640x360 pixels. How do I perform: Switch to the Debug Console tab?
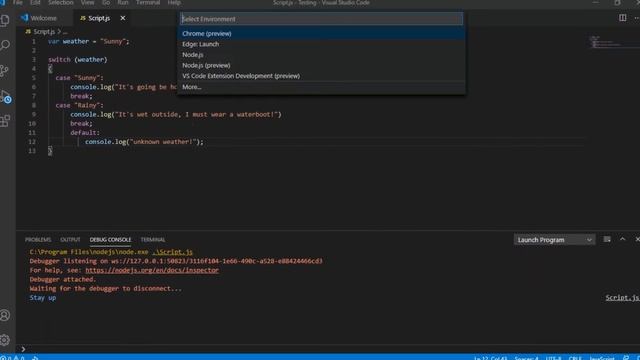coord(110,240)
